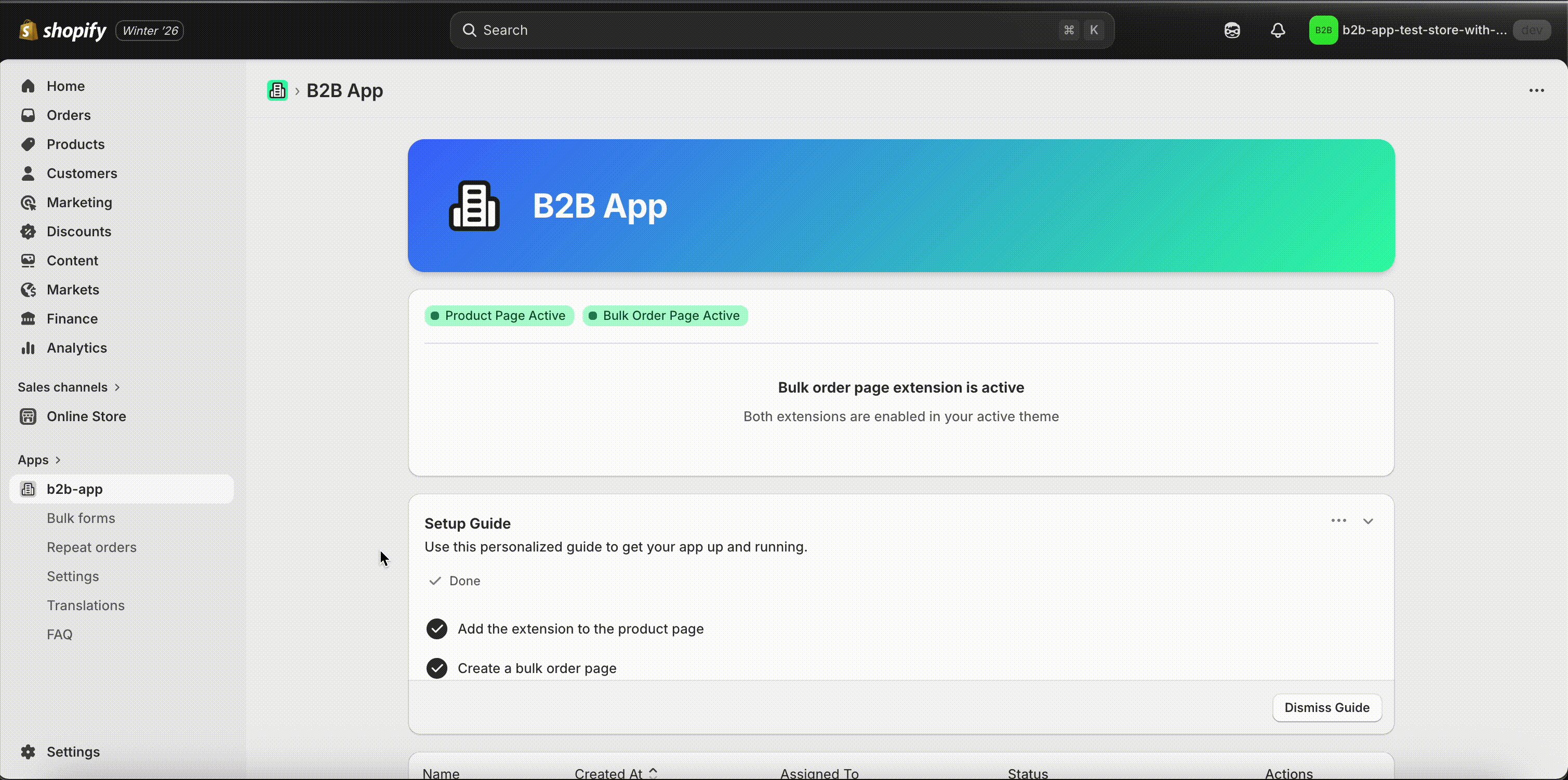This screenshot has height=780, width=1568.
Task: Click the Content image icon
Action: [28, 261]
